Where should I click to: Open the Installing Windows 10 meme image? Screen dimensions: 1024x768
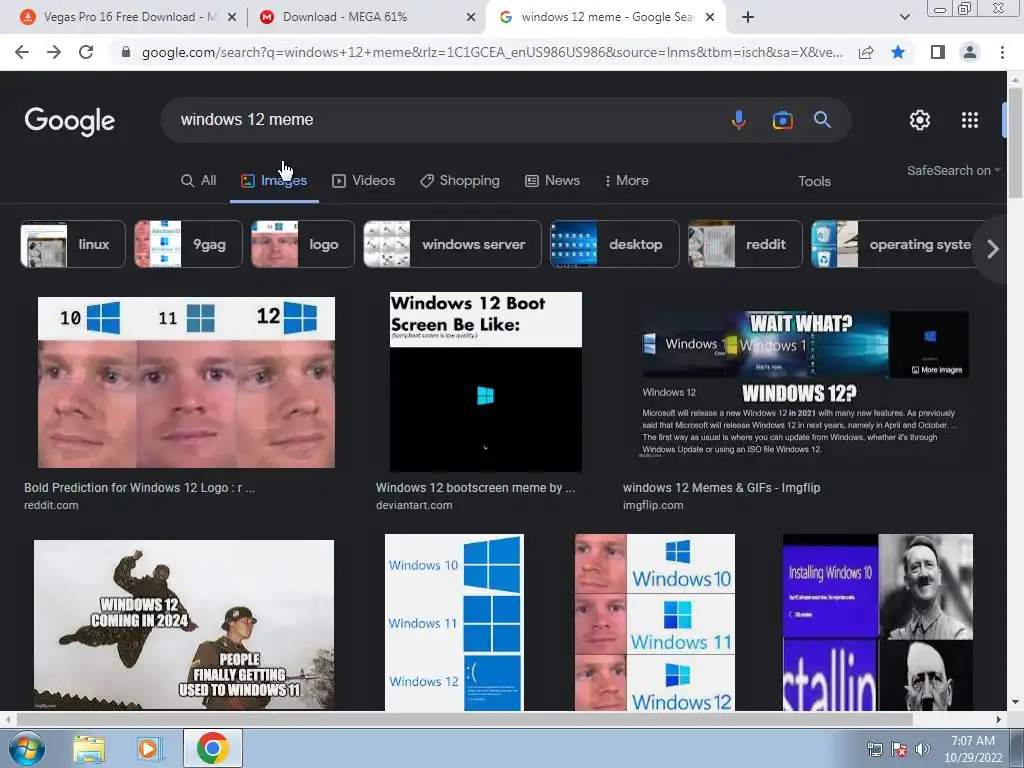click(x=878, y=622)
